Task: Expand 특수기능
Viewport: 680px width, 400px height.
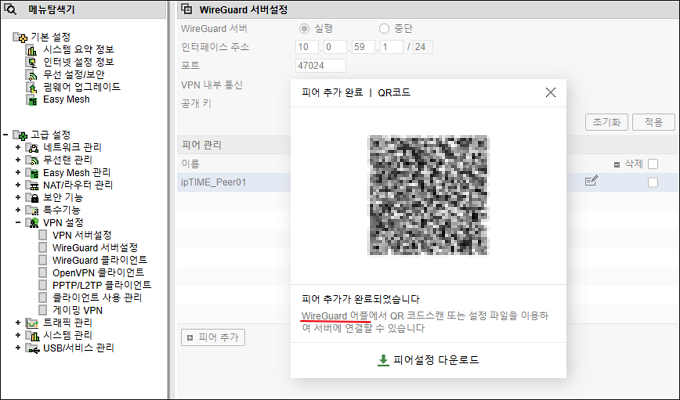Action: (18, 210)
